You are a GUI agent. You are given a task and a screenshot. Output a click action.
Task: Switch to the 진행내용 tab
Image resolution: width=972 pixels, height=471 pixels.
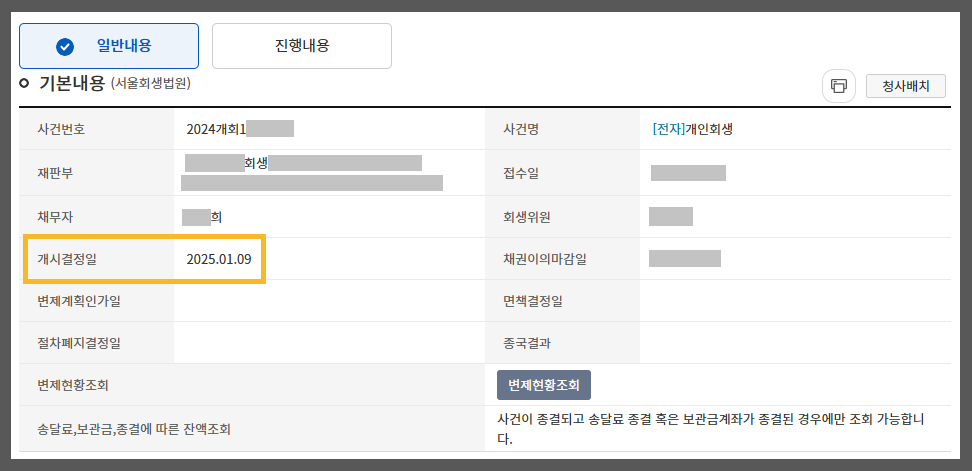pyautogui.click(x=301, y=46)
